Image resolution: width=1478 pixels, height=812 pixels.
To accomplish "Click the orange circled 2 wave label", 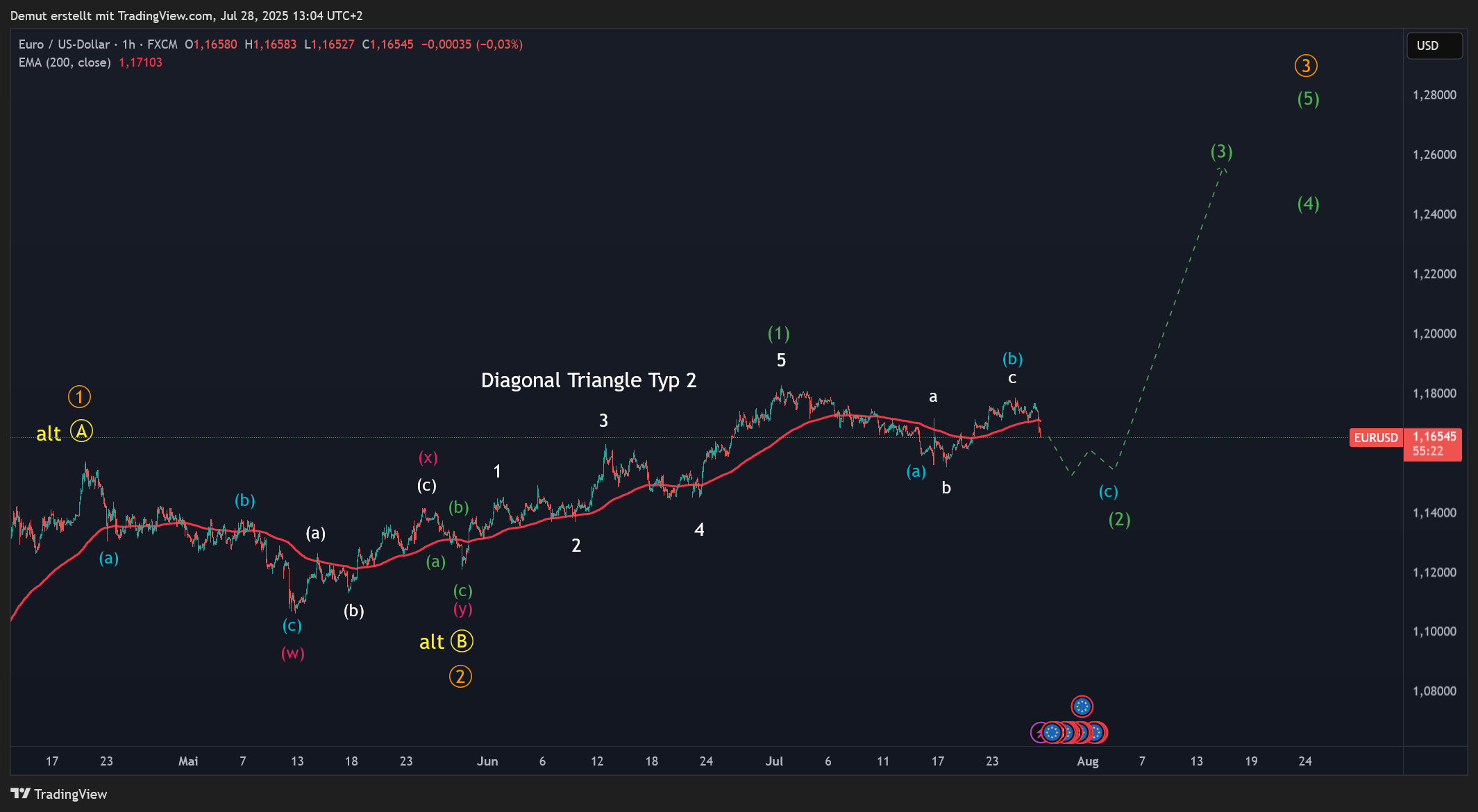I will 460,676.
